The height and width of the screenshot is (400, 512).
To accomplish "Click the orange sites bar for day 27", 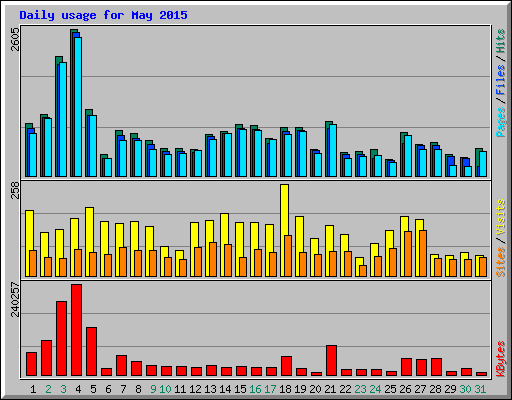I will click(423, 253).
